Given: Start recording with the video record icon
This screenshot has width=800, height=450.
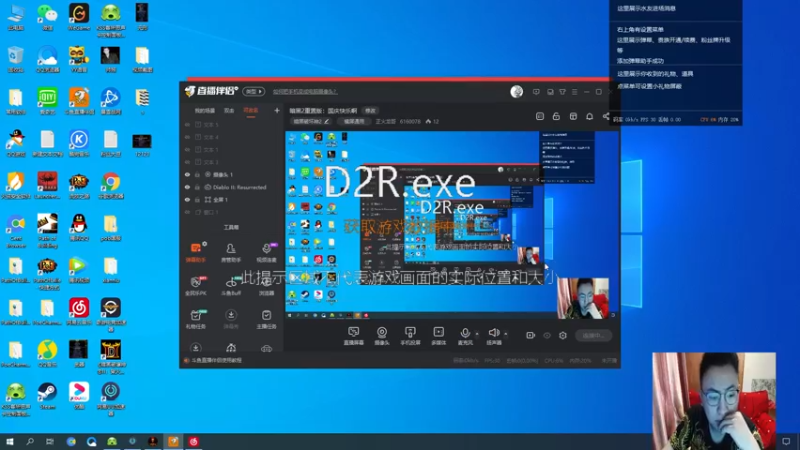Looking at the screenshot, I should pos(530,335).
